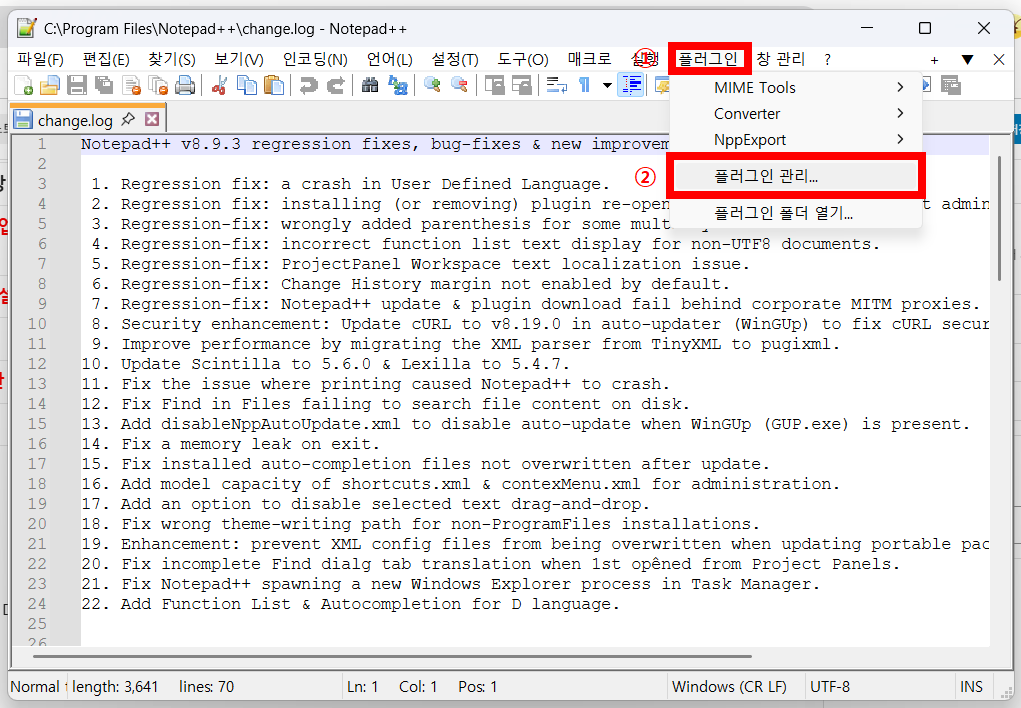Click the length: 3,641 status entry
Screen dimensions: 1021x708
[x=115, y=687]
